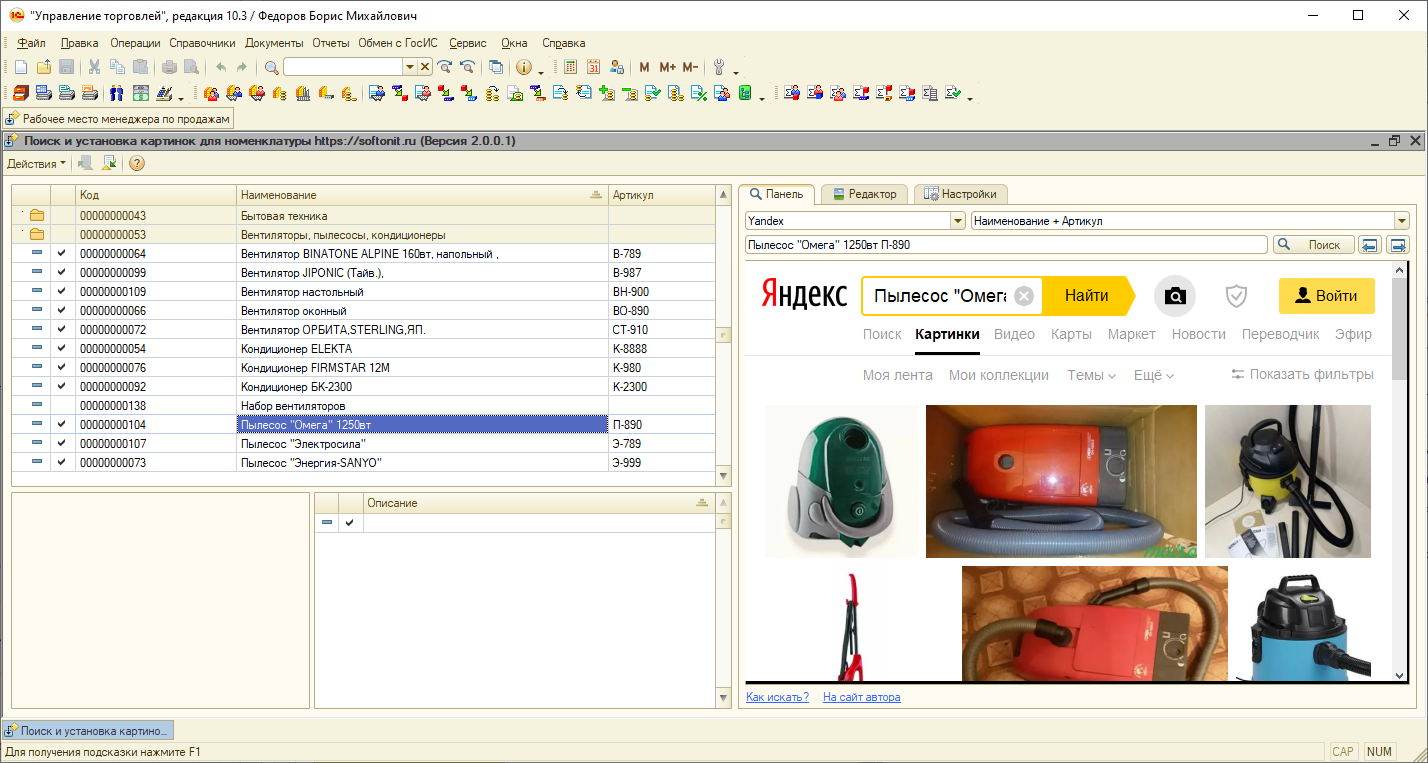The image size is (1428, 763).
Task: Open the Наименование + Артикул dropdown
Action: 1402,221
